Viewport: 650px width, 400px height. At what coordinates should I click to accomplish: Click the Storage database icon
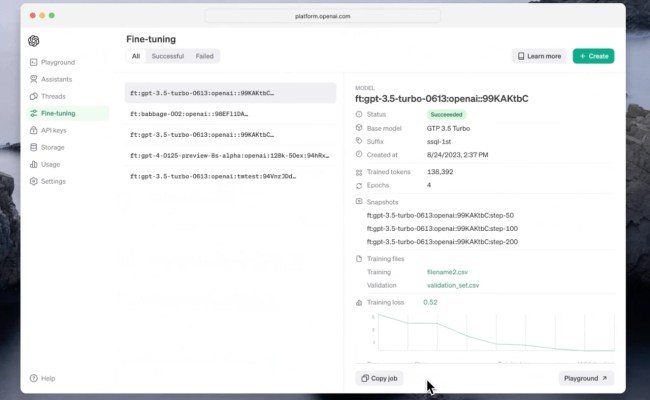[x=34, y=147]
